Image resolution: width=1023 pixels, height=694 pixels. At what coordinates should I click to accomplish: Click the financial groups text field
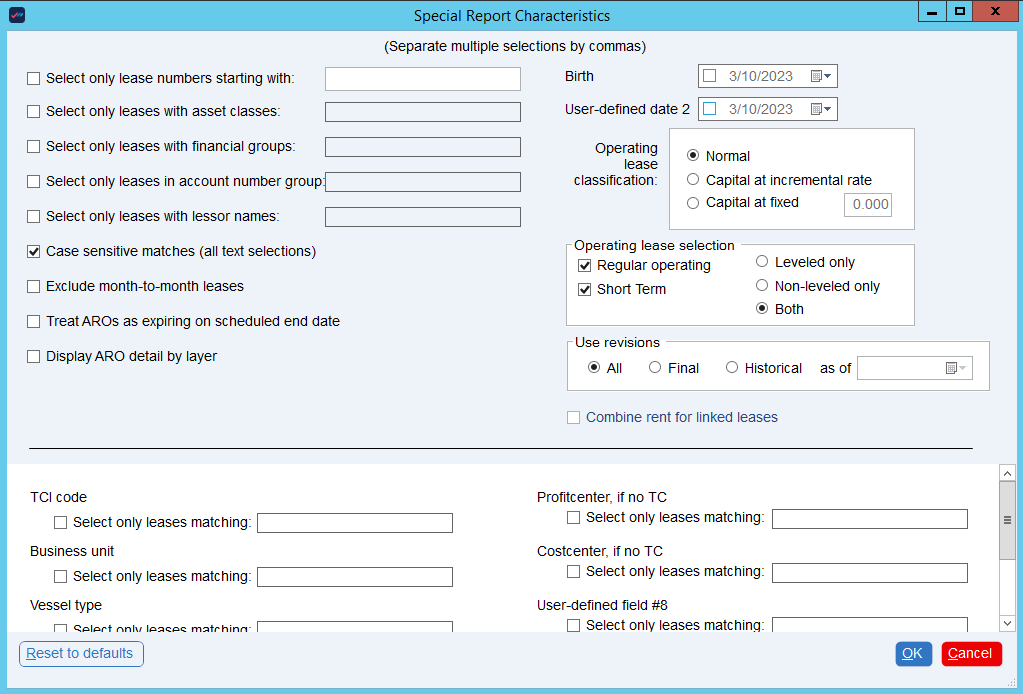(x=423, y=147)
